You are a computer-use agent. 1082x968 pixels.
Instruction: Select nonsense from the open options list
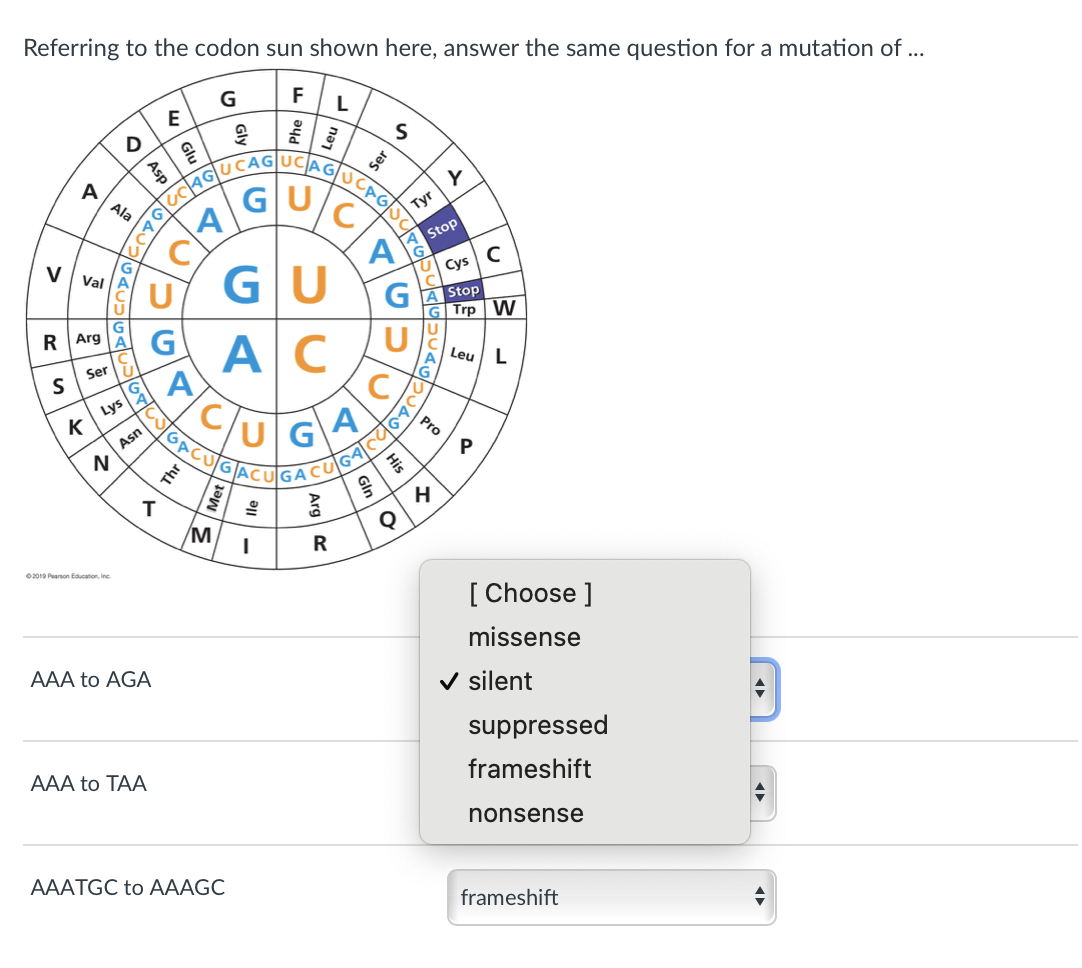526,813
